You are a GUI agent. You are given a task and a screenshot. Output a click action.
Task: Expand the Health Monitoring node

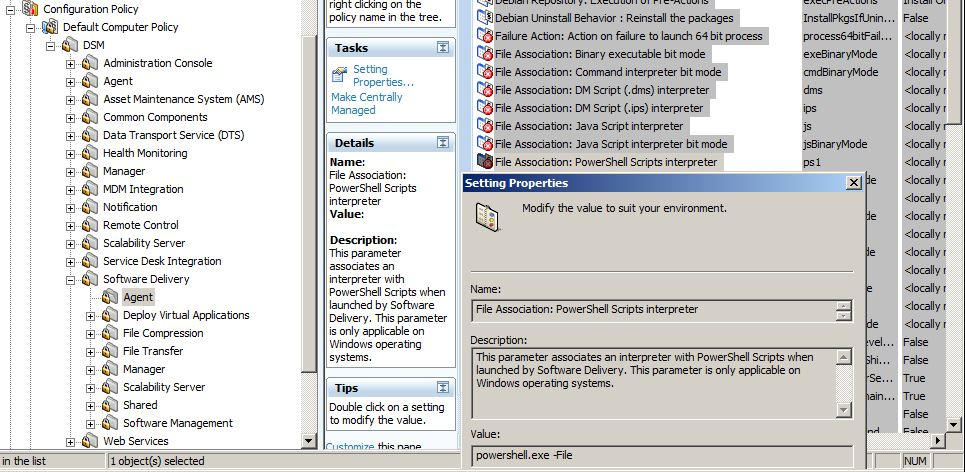(70, 154)
